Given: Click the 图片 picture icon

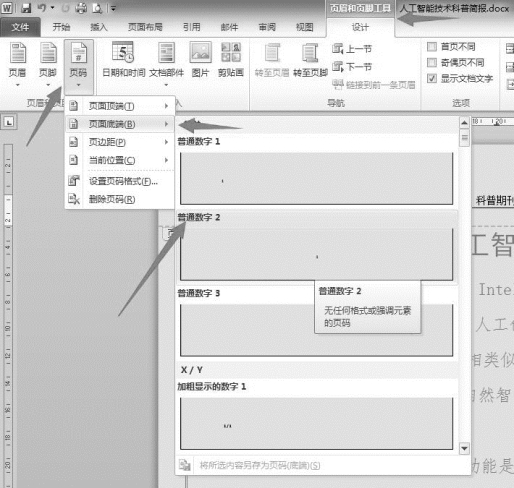Looking at the screenshot, I should point(200,60).
